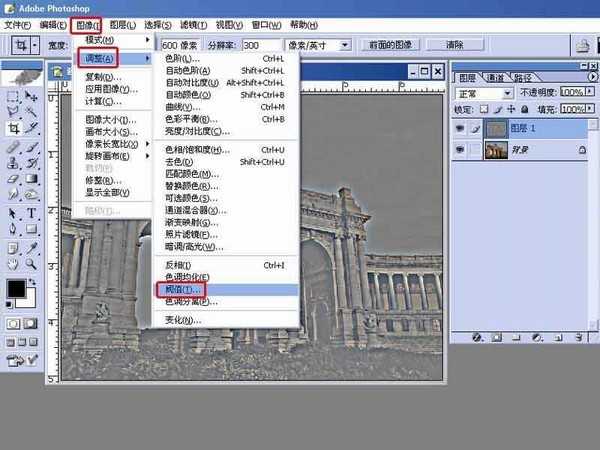Toggle lock transparent pixels
This screenshot has height=450, width=600.
[484, 109]
